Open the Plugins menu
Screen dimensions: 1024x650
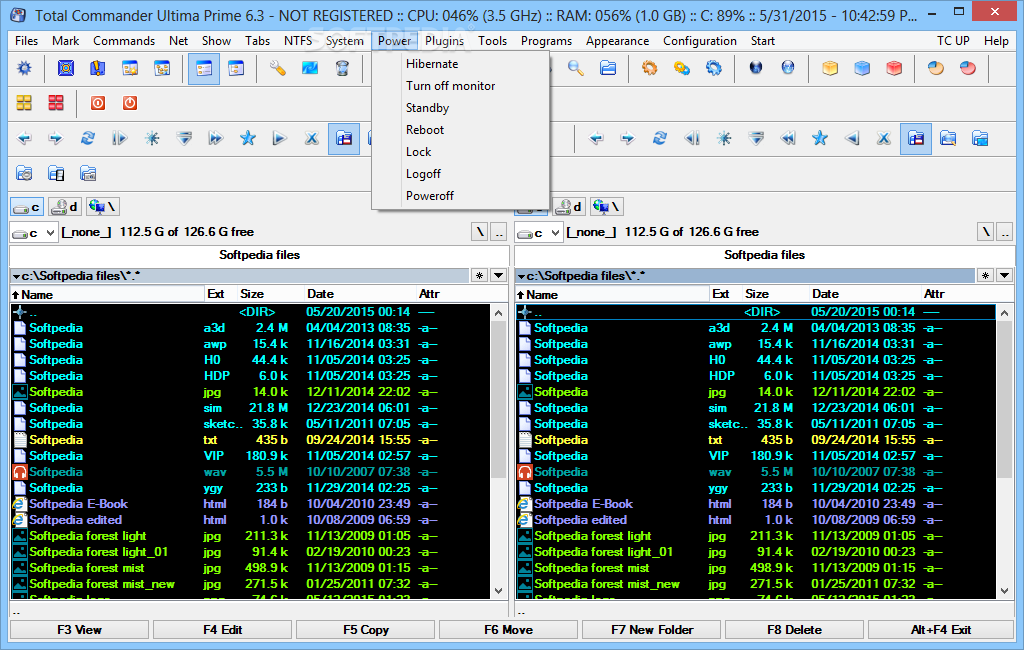pos(444,41)
